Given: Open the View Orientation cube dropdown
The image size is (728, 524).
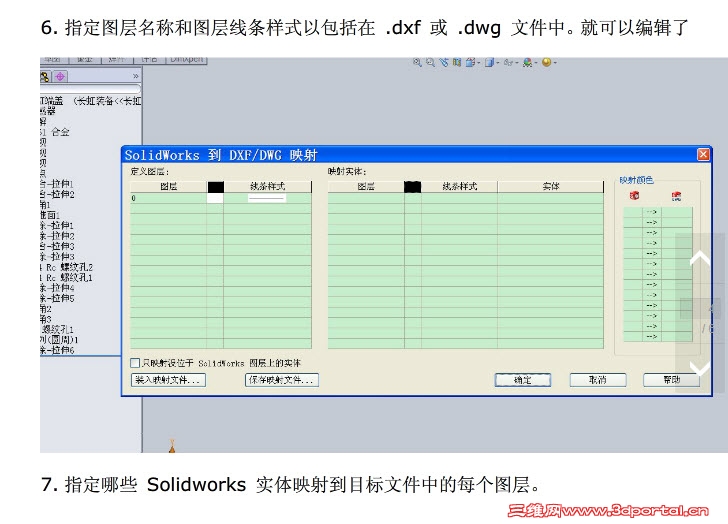Looking at the screenshot, I should click(472, 62).
